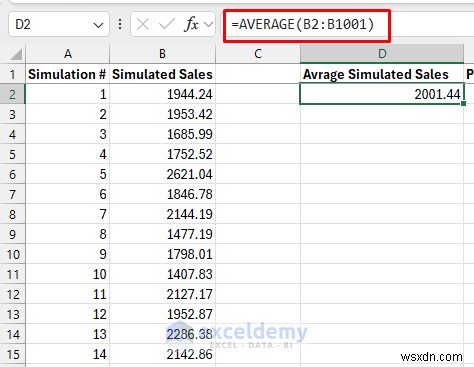Select the cell containing 1752.52
The width and height of the screenshot is (474, 367).
click(x=162, y=154)
